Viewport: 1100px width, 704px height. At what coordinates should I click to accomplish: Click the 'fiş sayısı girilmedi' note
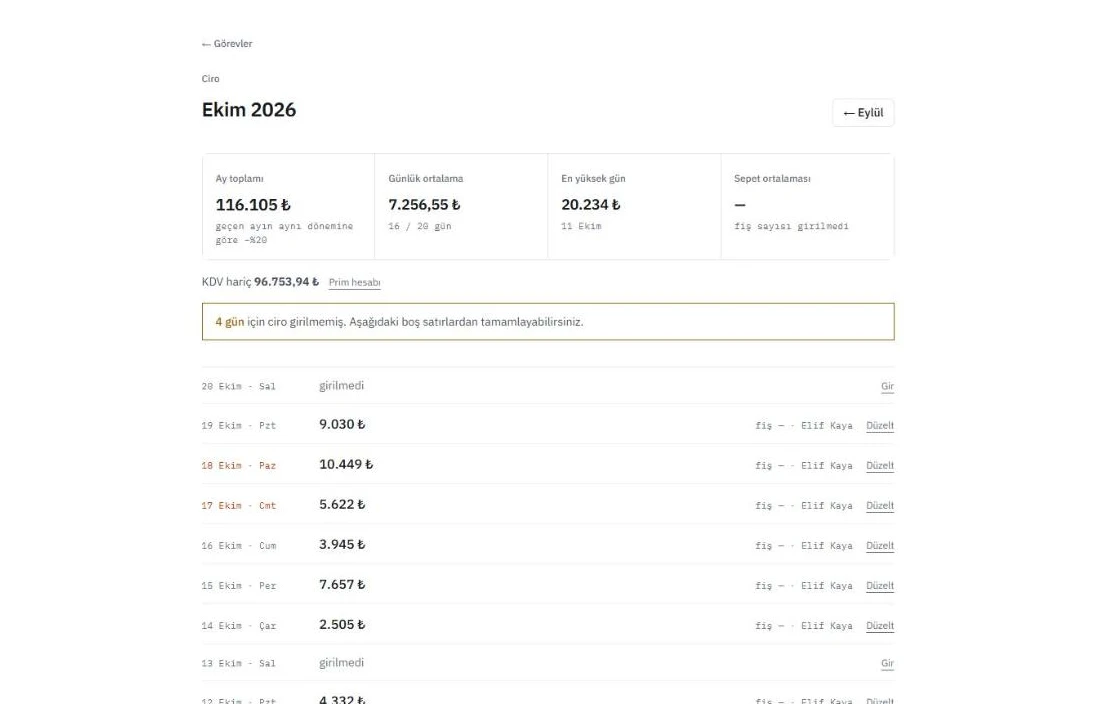(x=791, y=226)
